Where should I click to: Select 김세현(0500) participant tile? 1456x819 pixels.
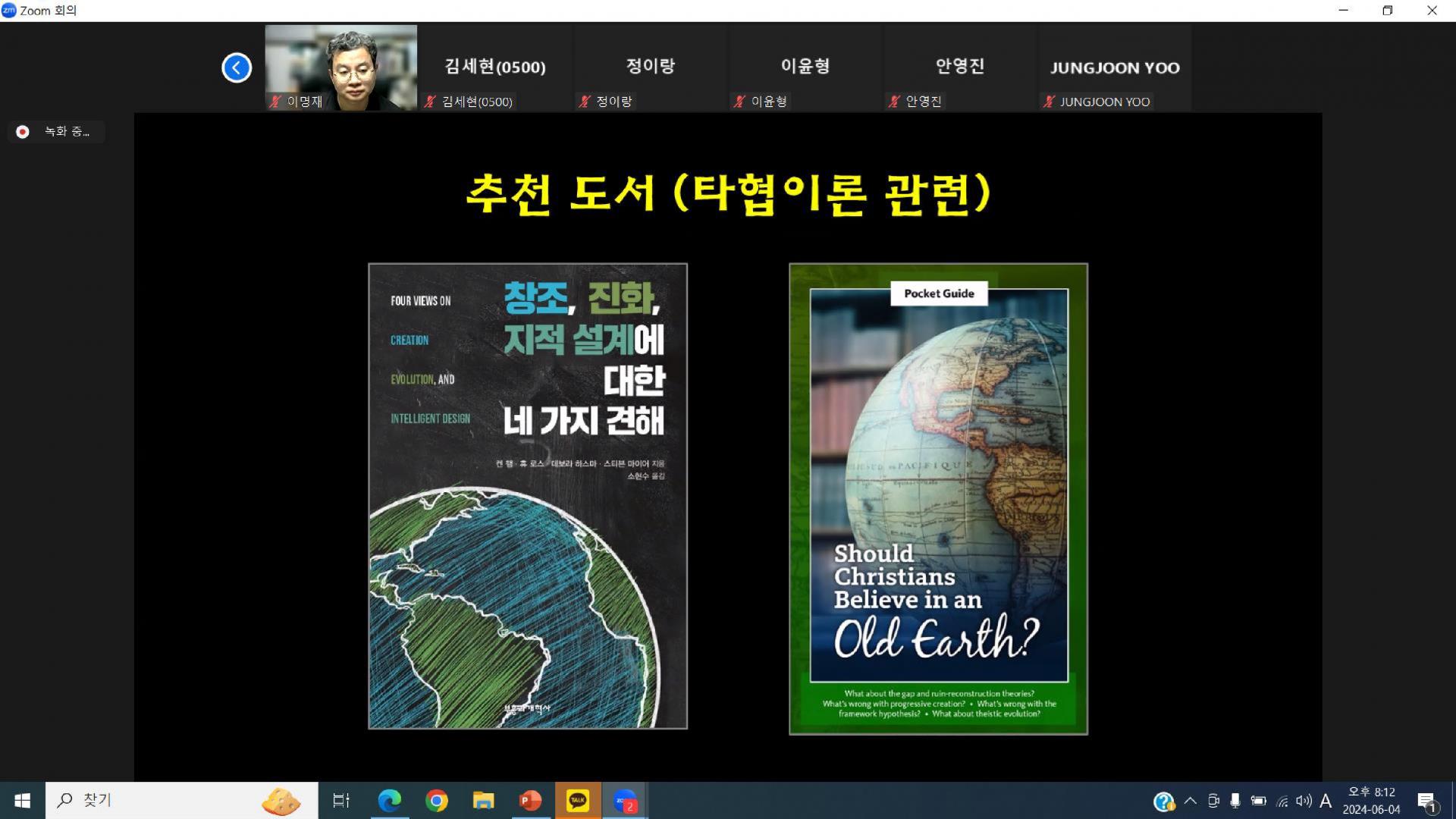point(495,68)
